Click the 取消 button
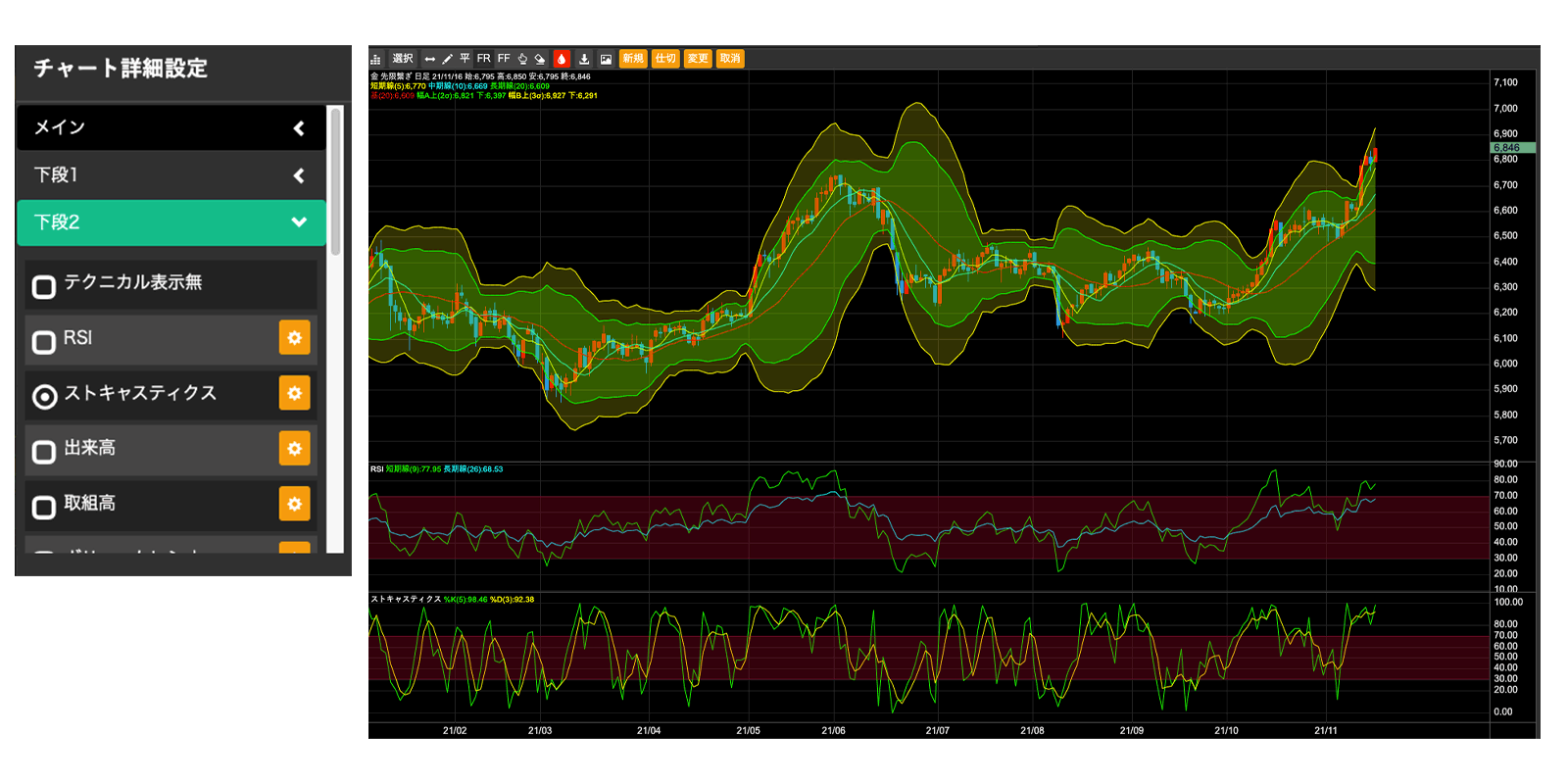Viewport: 1568px width, 784px height. coord(730,59)
